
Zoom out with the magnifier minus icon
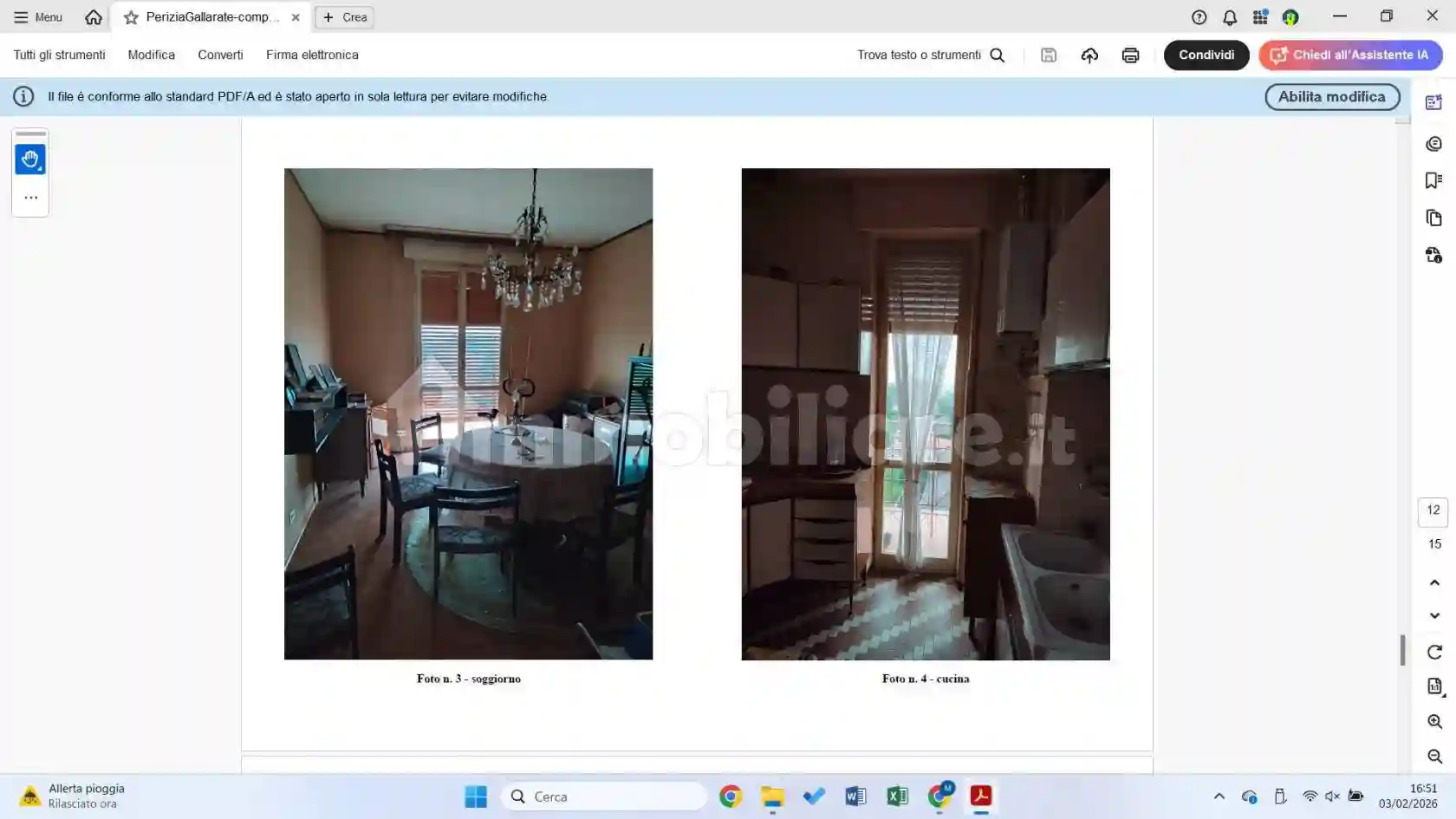[x=1434, y=756]
